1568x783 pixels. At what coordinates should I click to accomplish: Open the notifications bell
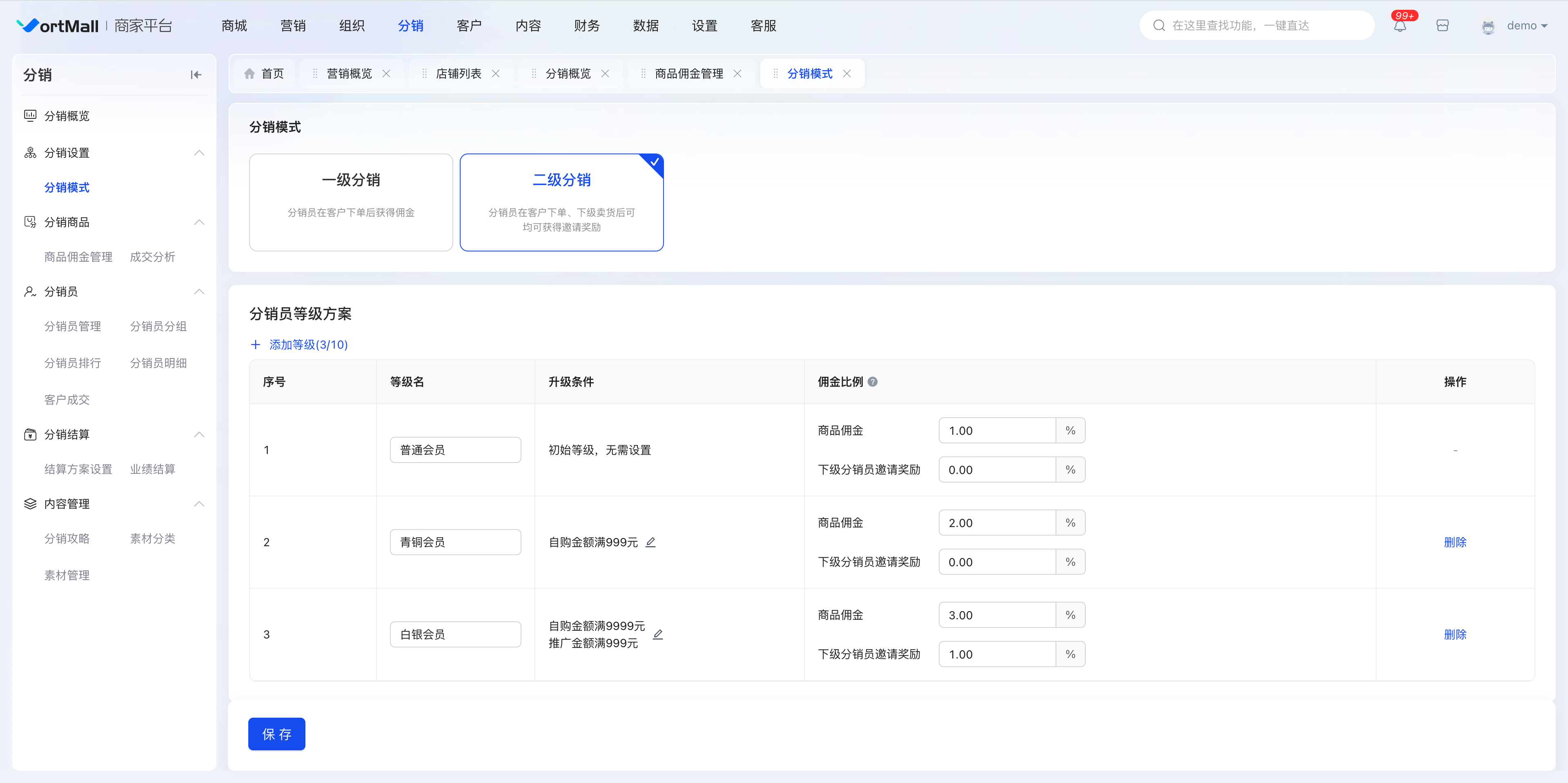coord(1400,26)
